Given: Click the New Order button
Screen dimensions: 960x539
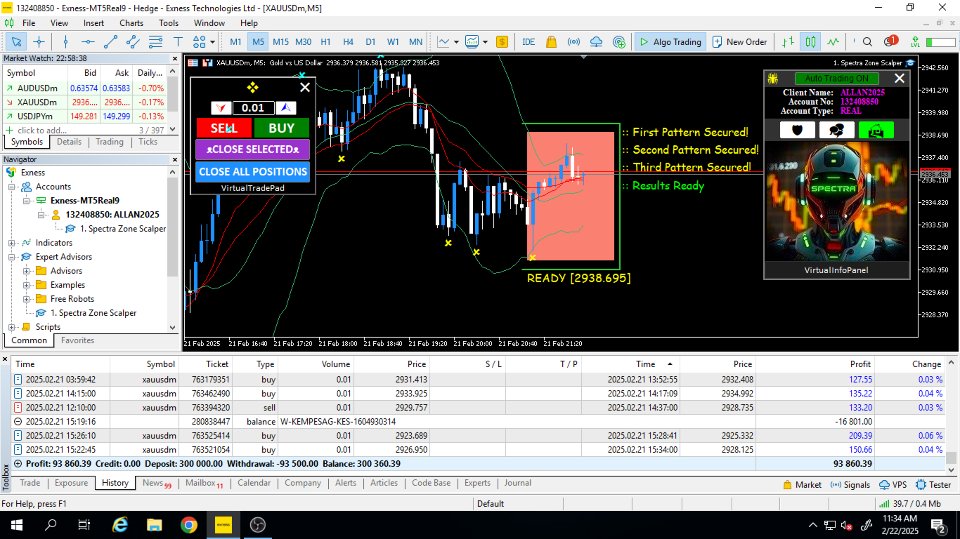Looking at the screenshot, I should click(x=740, y=42).
